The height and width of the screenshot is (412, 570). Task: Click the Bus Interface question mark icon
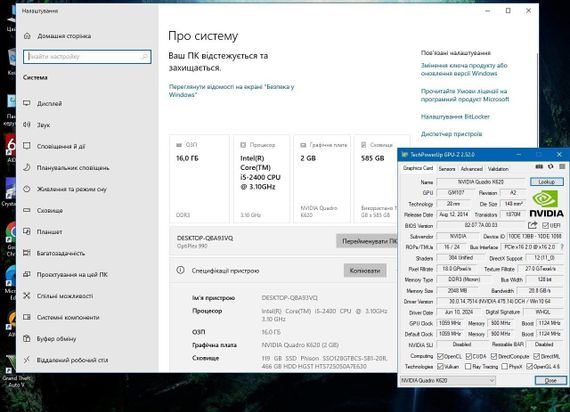click(562, 247)
